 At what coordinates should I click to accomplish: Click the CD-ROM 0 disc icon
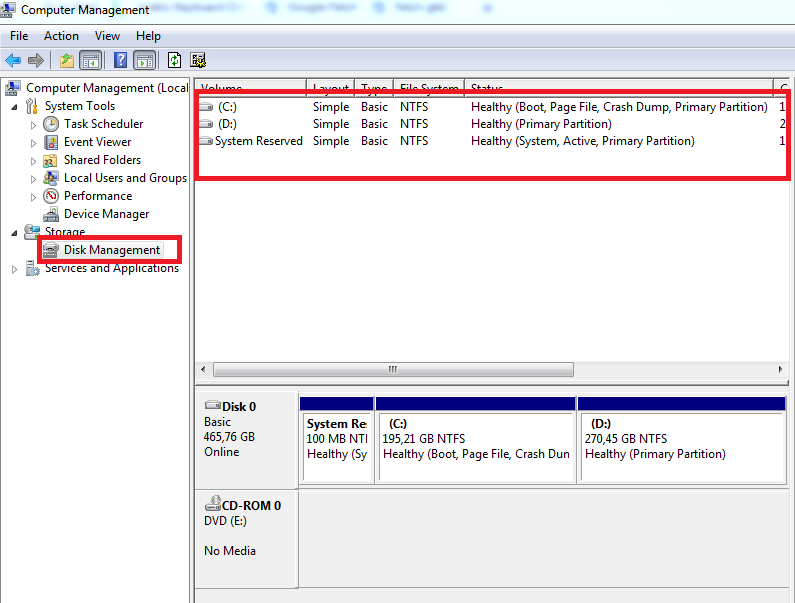(213, 504)
